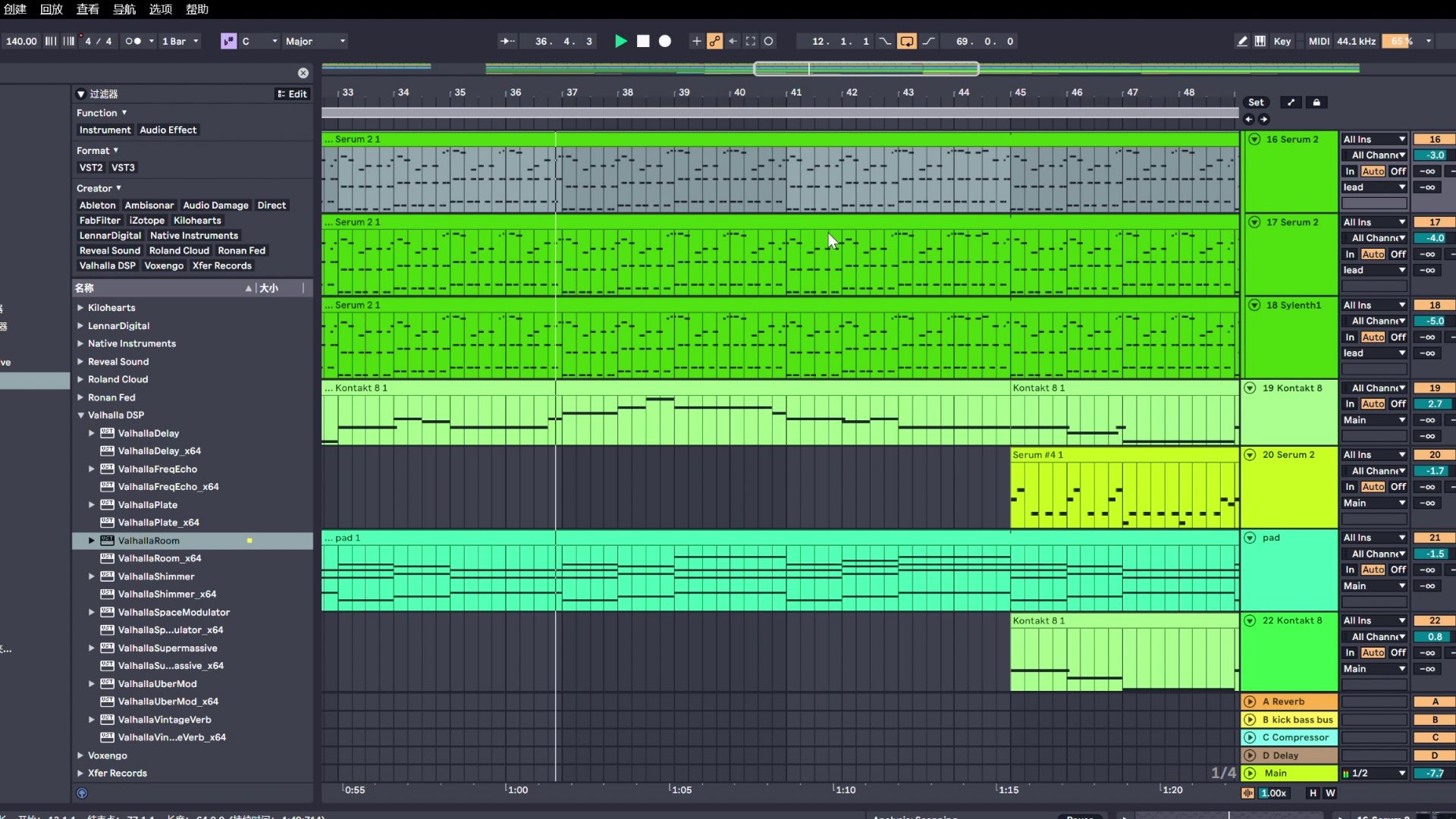This screenshot has height=819, width=1456.
Task: Toggle the Computer MIDI Keyboard icon
Action: point(1260,41)
